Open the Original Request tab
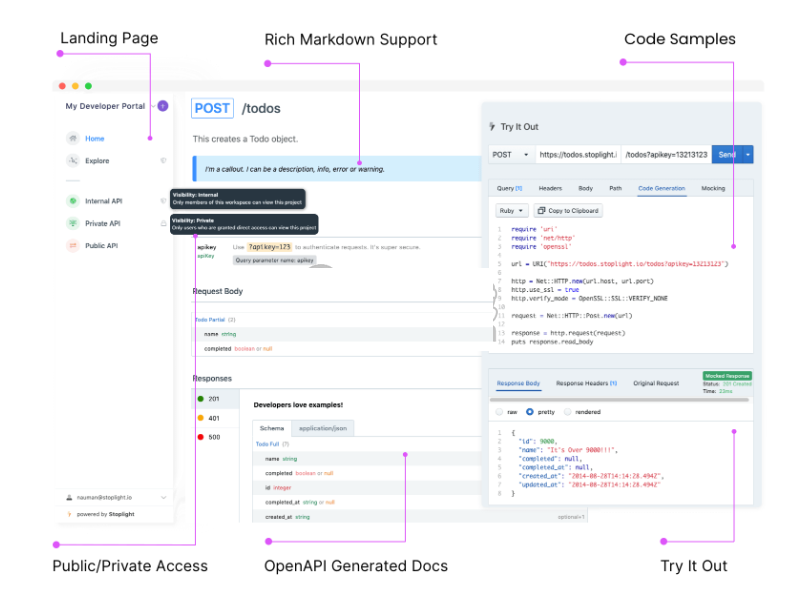Viewport: 786px width, 612px height. 656,383
